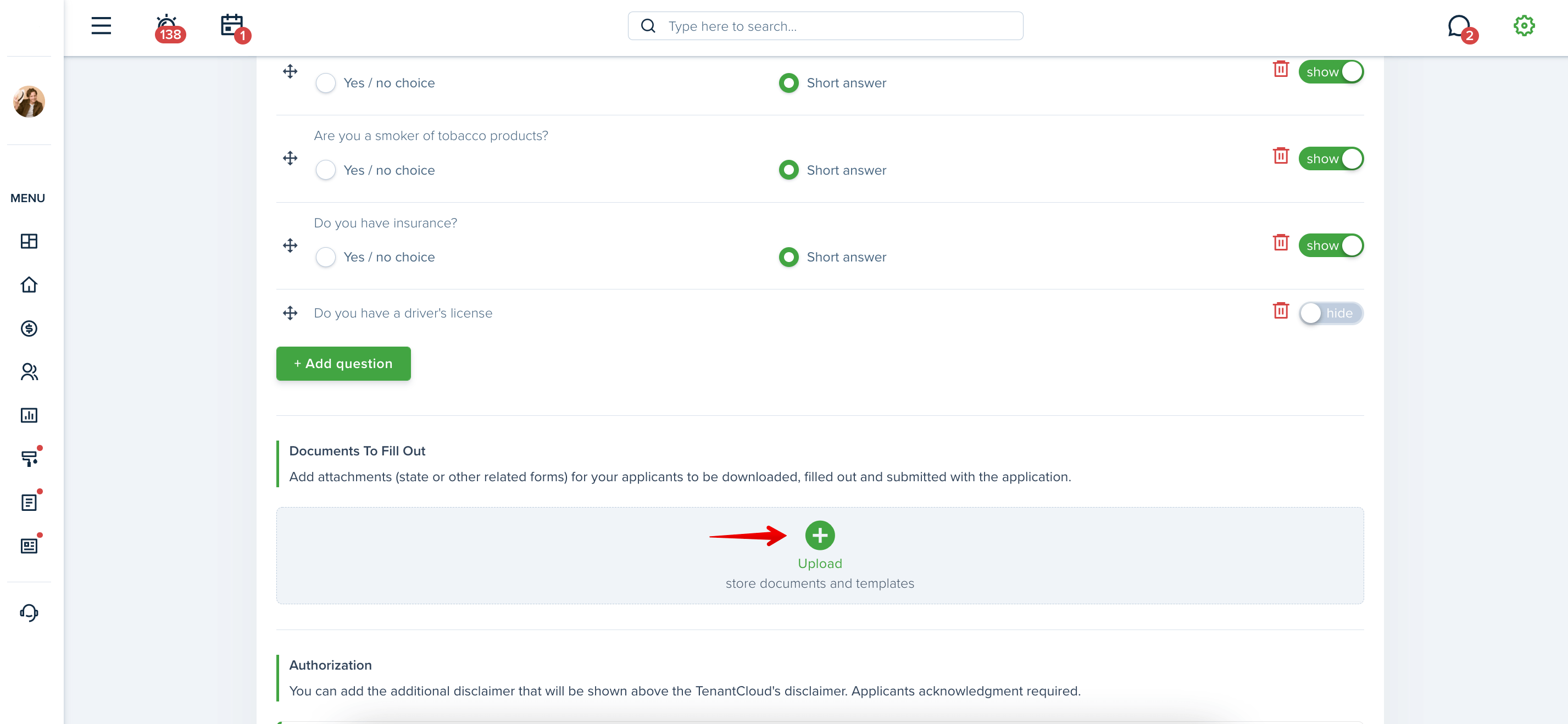1568x724 pixels.
Task: Focus the 'Type here to search...' field
Action: coord(825,26)
